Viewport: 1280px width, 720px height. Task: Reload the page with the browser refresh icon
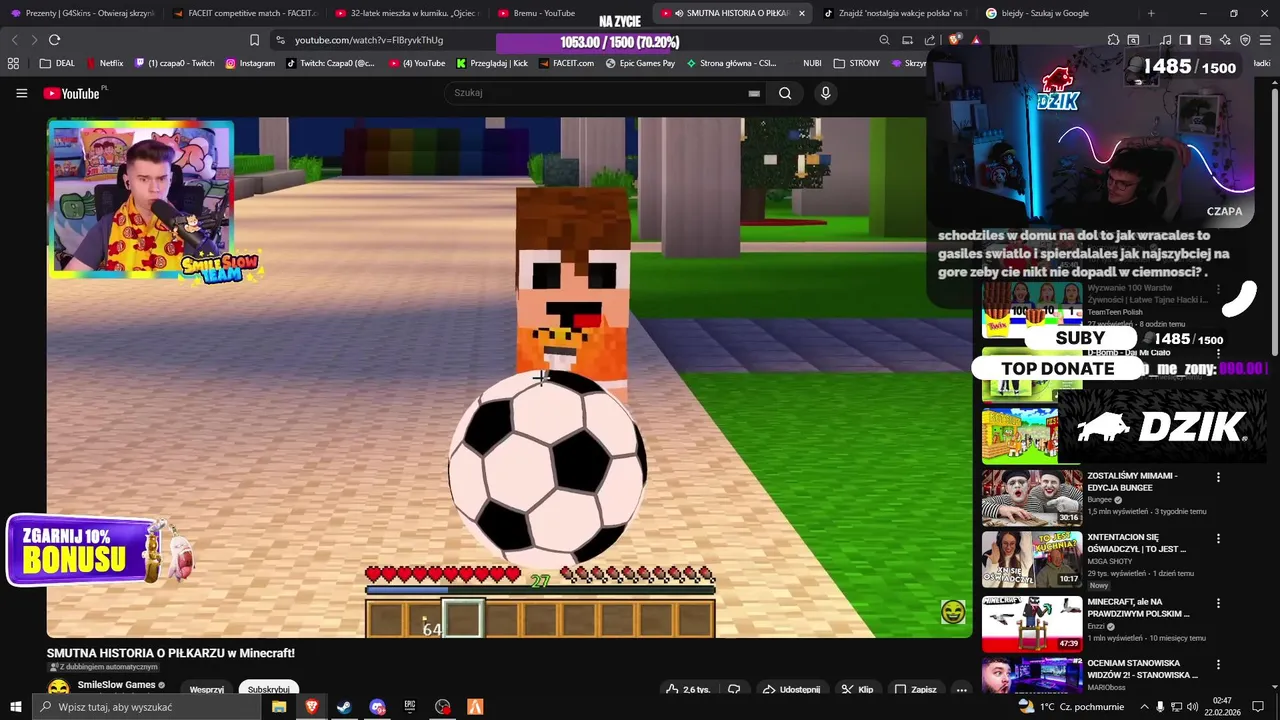click(54, 40)
